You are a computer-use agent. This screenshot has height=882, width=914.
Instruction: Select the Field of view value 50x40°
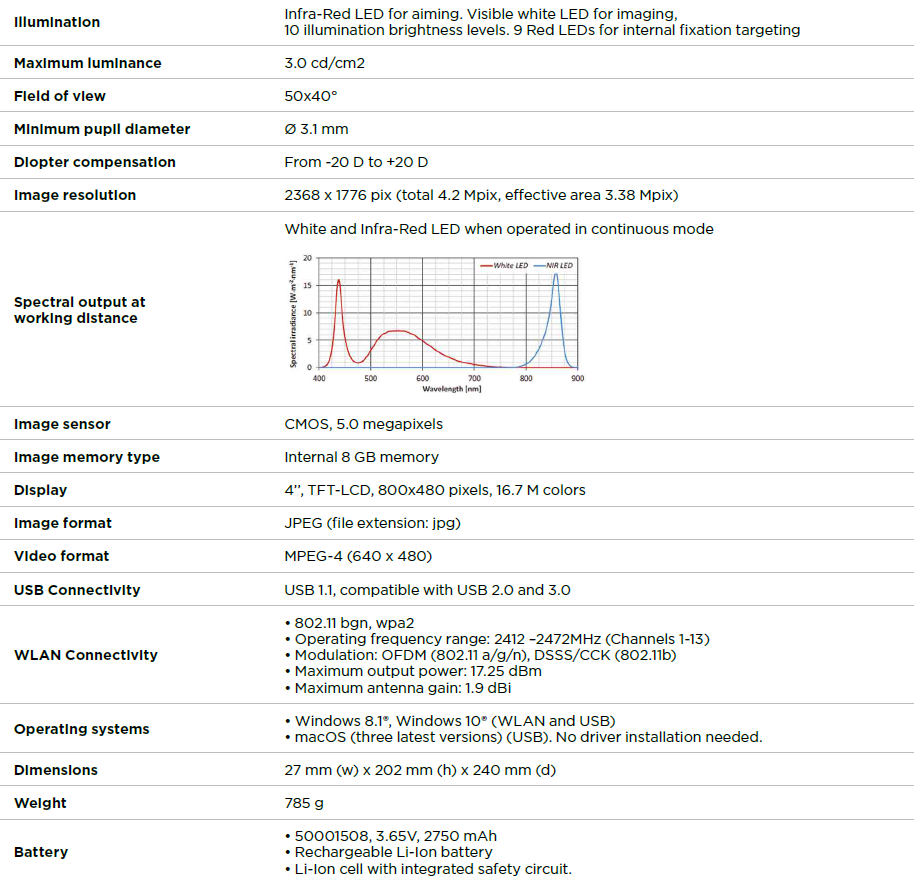click(311, 96)
